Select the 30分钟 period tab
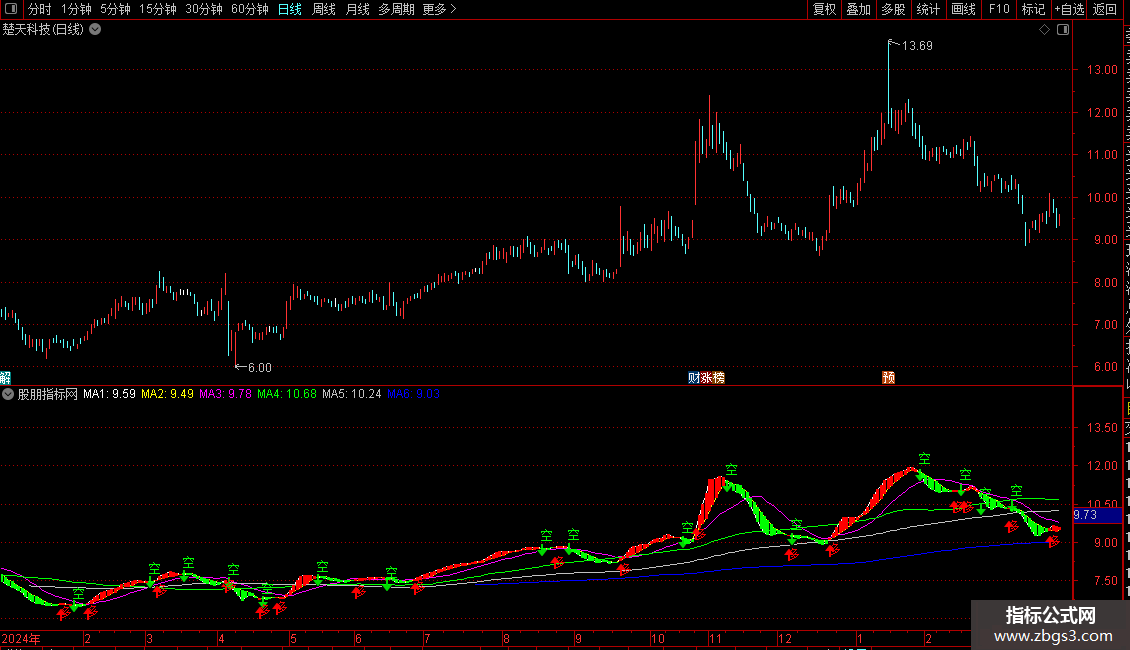 coord(204,9)
